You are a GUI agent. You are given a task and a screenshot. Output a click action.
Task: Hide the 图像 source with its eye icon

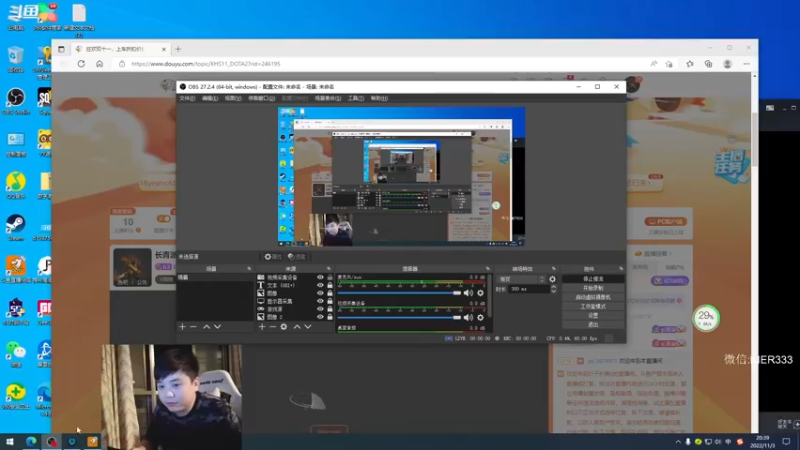(320, 293)
